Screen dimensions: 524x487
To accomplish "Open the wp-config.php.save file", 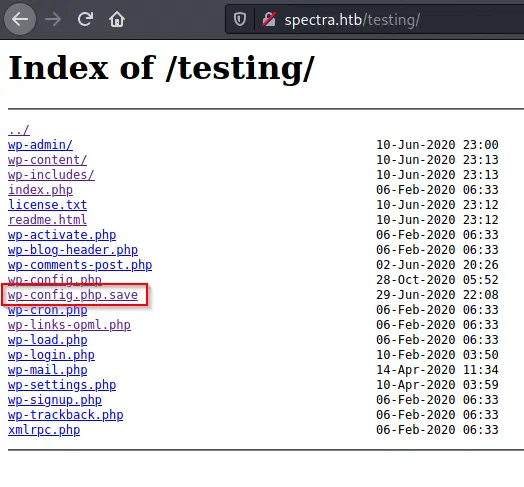I will click(x=73, y=295).
